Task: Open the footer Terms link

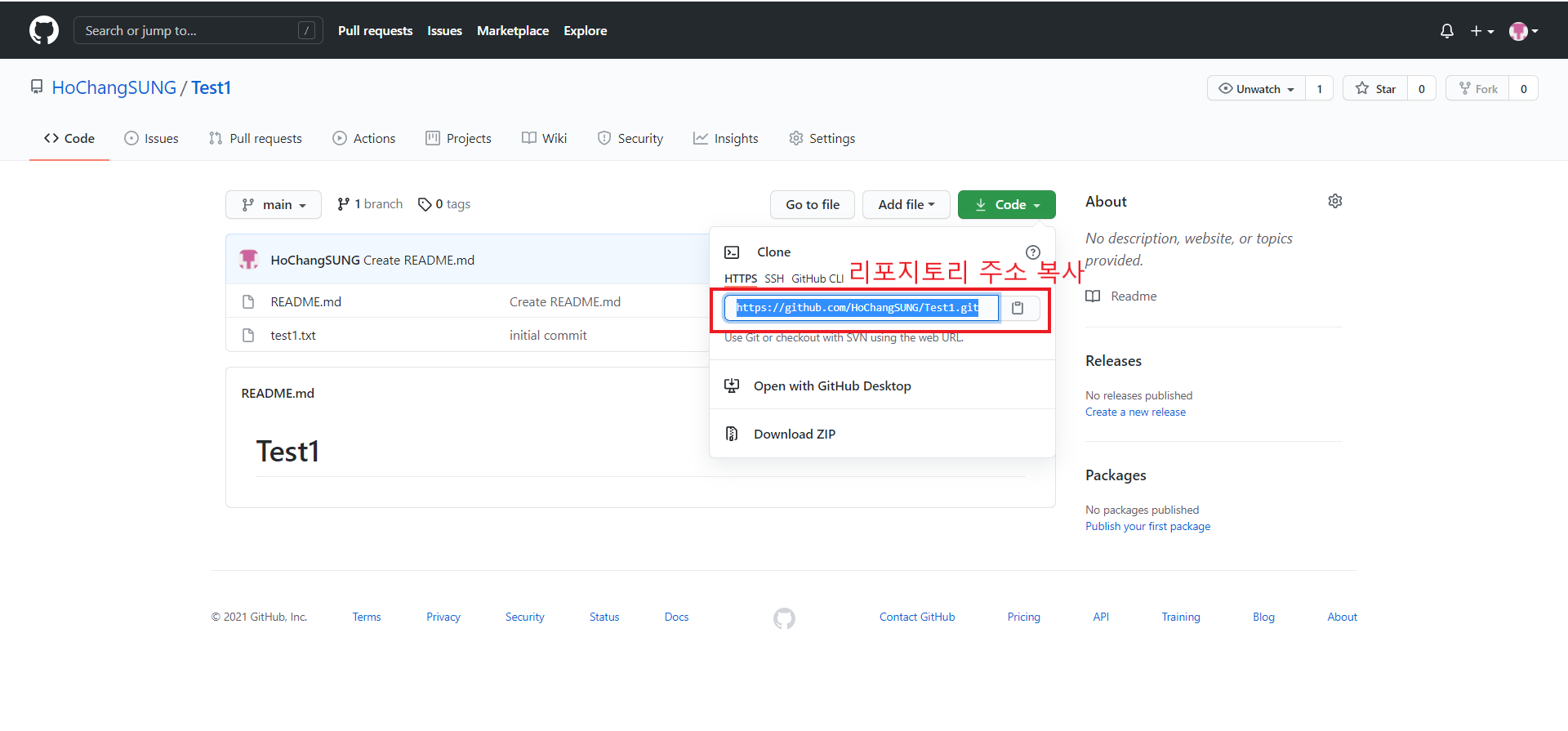Action: (x=367, y=617)
